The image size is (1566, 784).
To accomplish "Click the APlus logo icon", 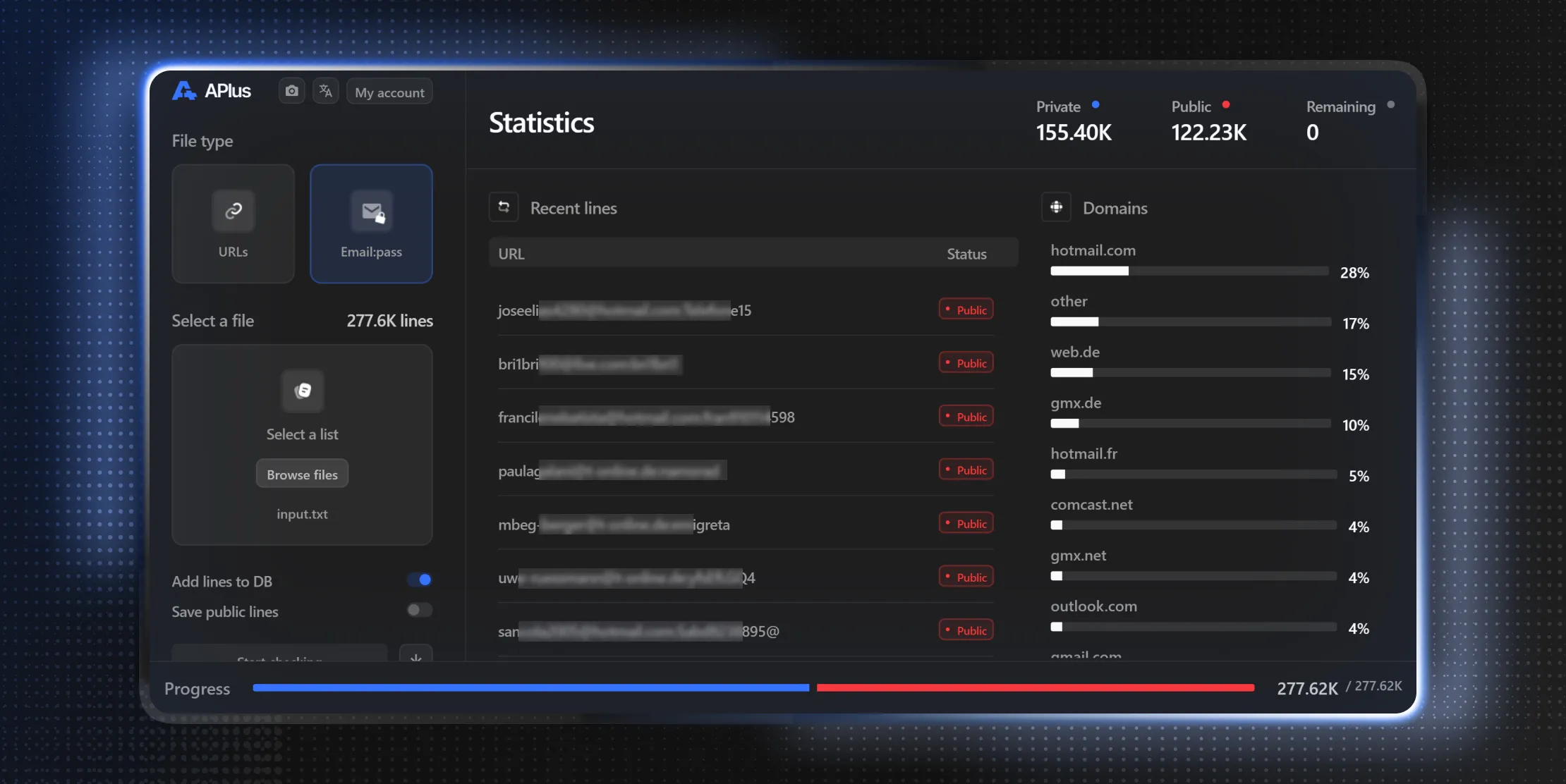I will pyautogui.click(x=183, y=90).
